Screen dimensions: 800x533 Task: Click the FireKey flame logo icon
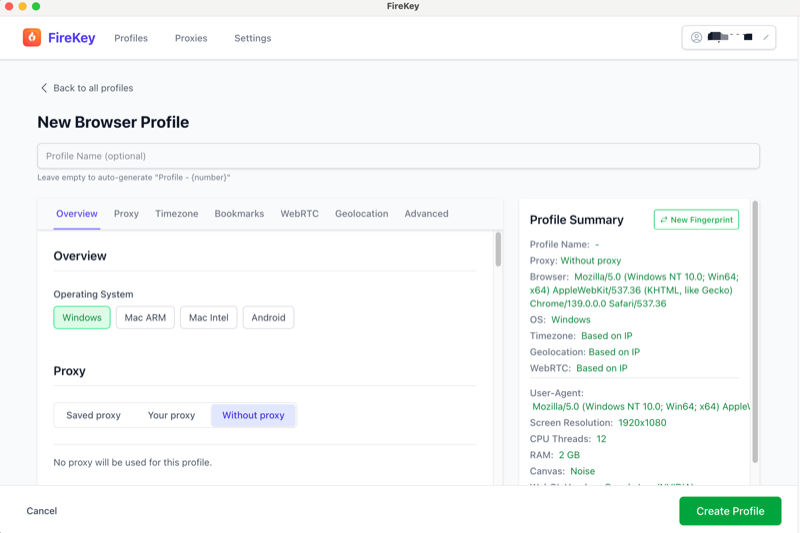click(x=32, y=38)
